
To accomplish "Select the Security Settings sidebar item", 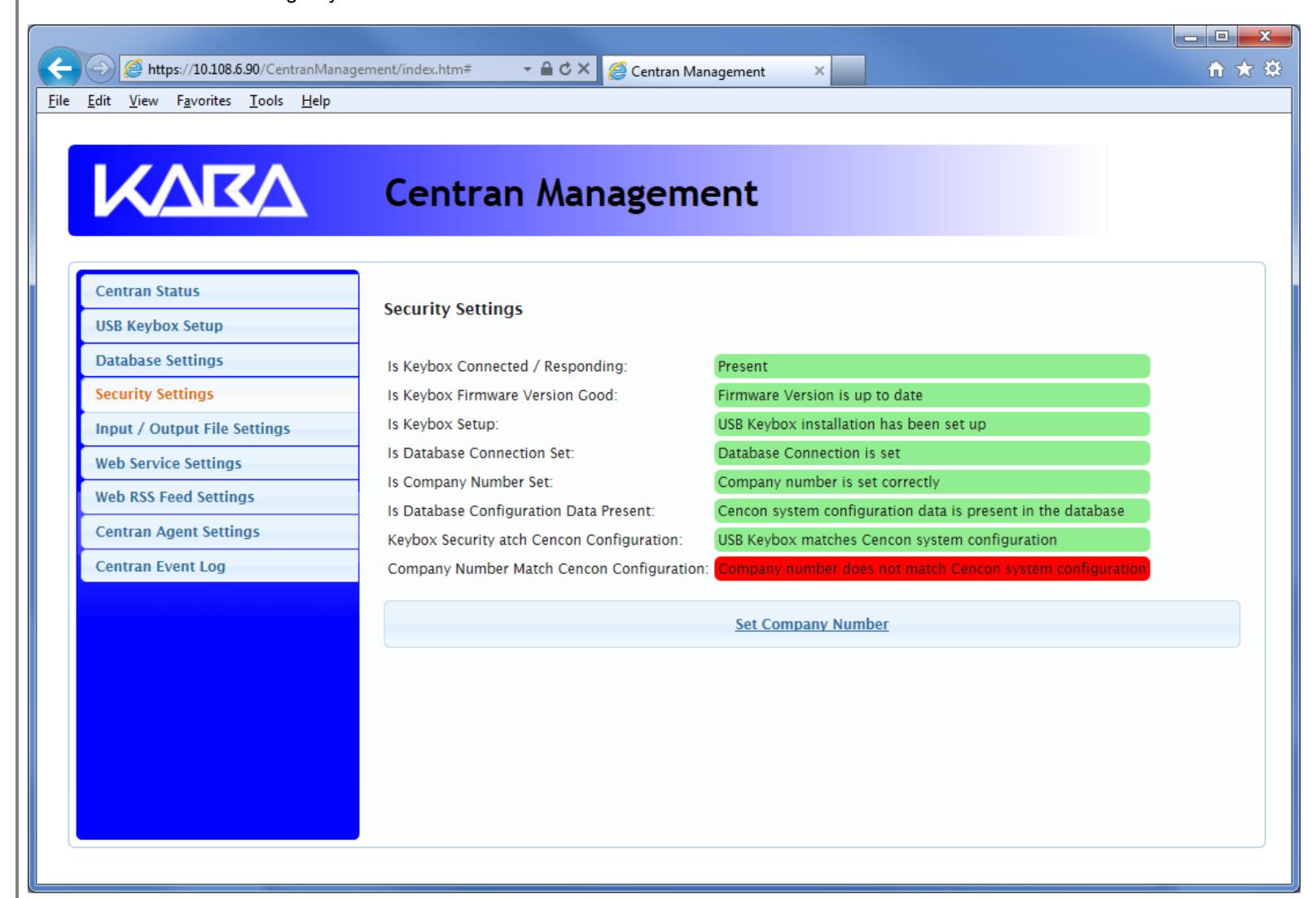I will (x=218, y=394).
